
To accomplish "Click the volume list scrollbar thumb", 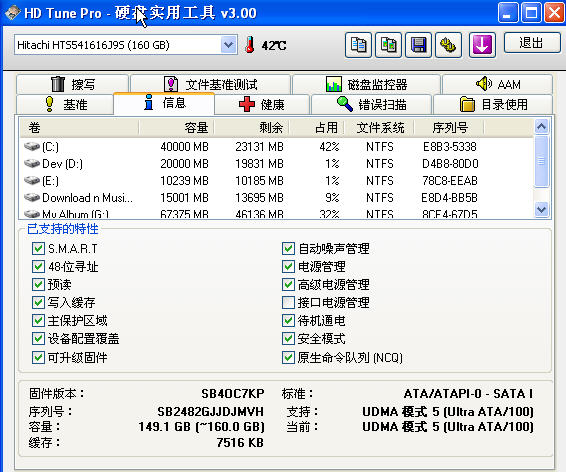I will (x=541, y=161).
